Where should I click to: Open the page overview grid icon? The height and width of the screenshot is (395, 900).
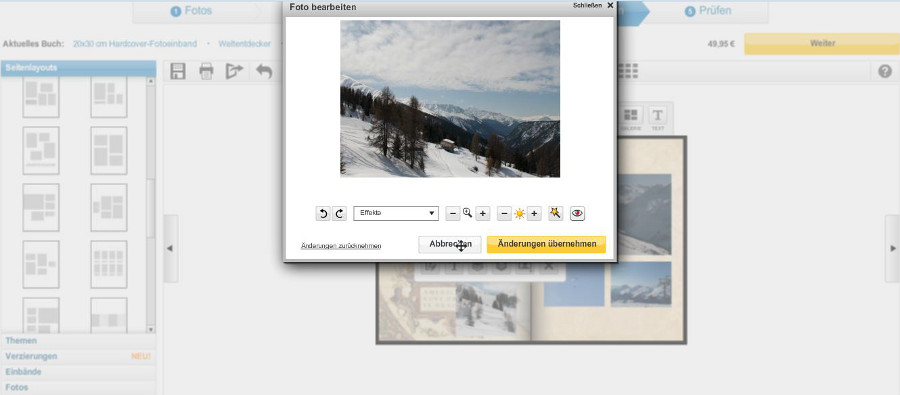(628, 71)
